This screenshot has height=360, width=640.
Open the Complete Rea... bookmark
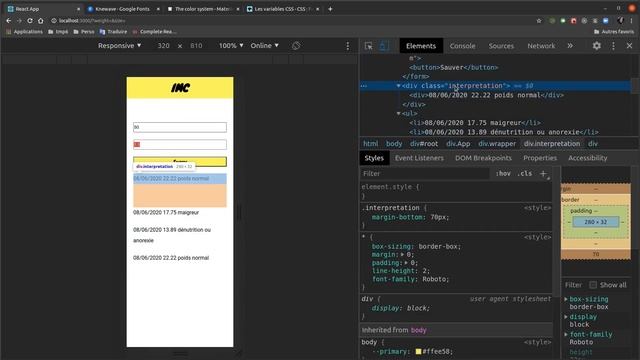pos(154,31)
